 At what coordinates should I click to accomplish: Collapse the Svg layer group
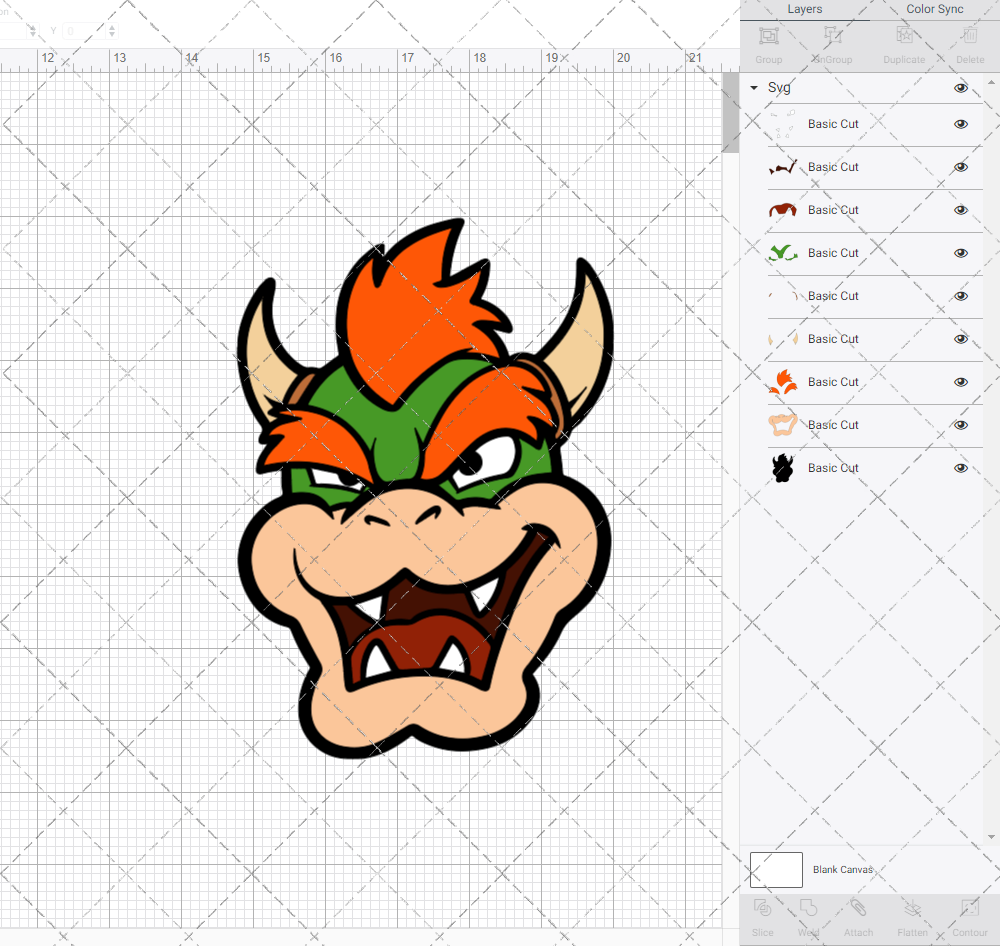click(x=754, y=87)
